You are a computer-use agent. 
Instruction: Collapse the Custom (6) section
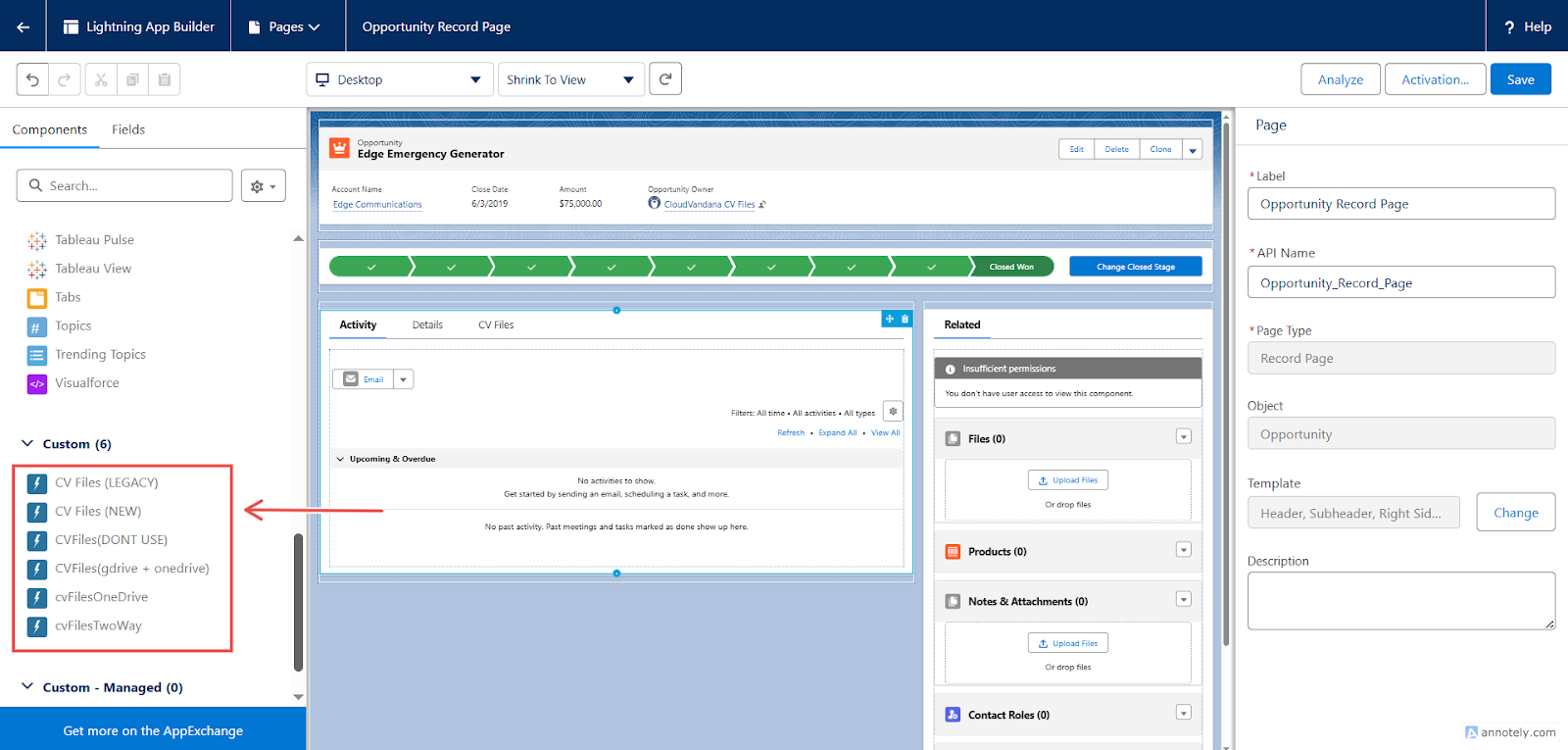27,444
